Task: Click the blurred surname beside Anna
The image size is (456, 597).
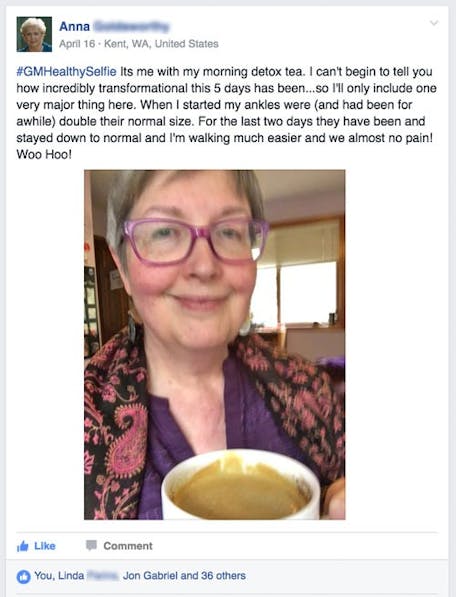Action: 131,27
